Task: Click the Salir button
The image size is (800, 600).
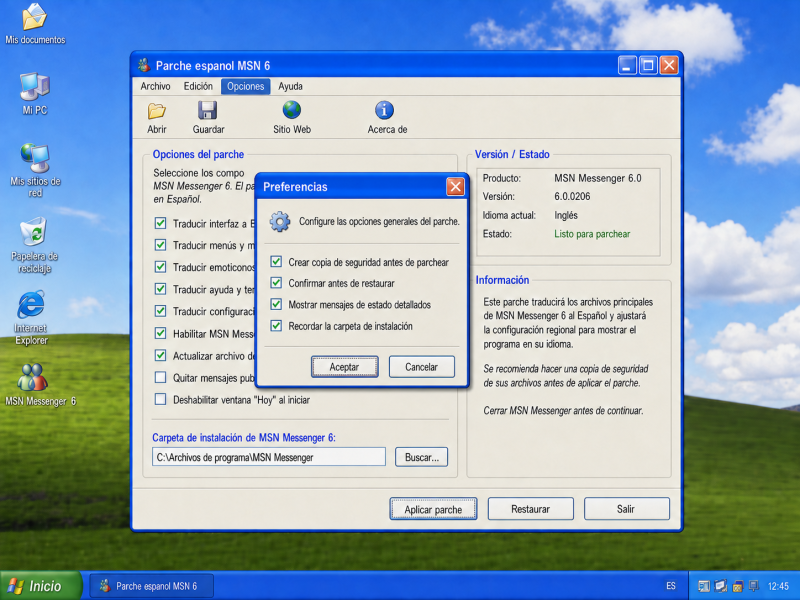Action: point(626,509)
